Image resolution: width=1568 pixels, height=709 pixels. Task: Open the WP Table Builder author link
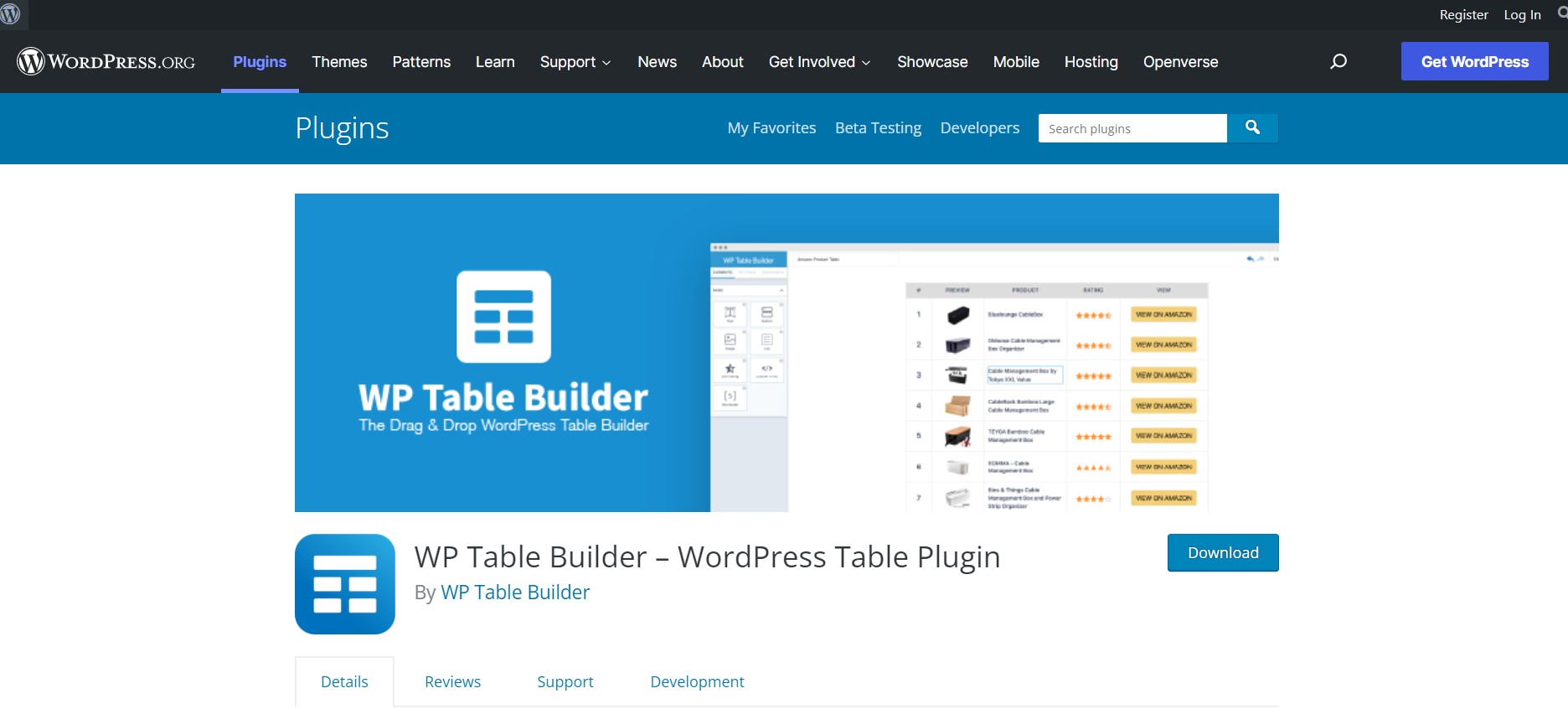click(515, 593)
